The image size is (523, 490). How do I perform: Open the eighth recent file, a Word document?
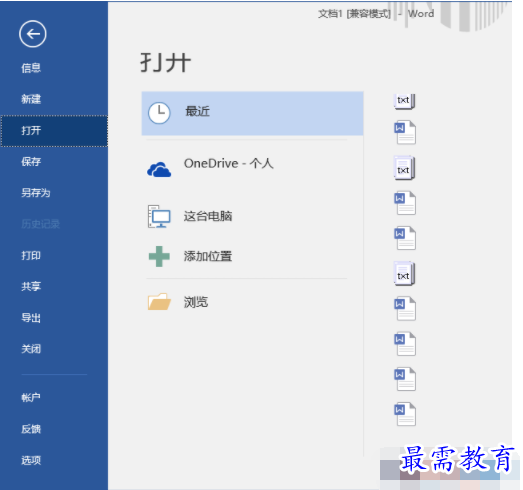(x=405, y=344)
